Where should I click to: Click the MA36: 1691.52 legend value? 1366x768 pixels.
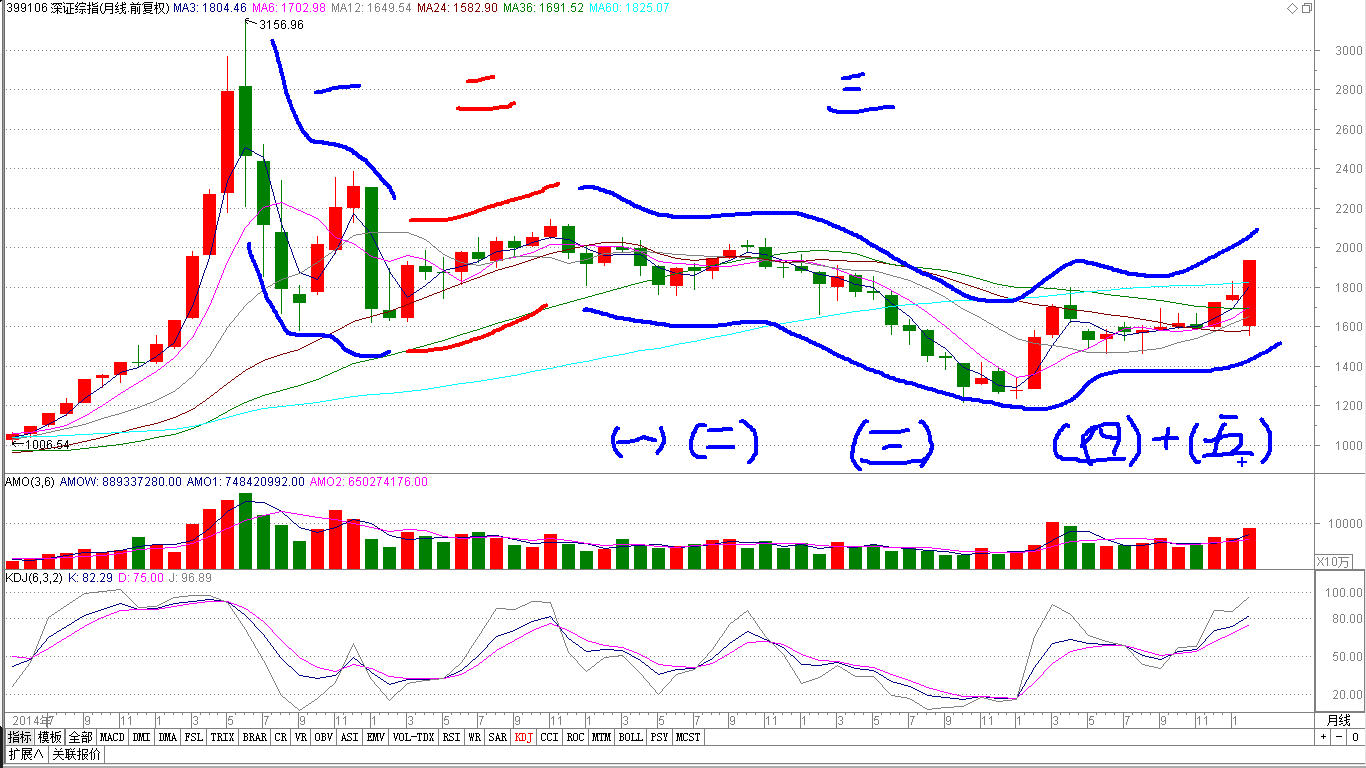coord(543,8)
